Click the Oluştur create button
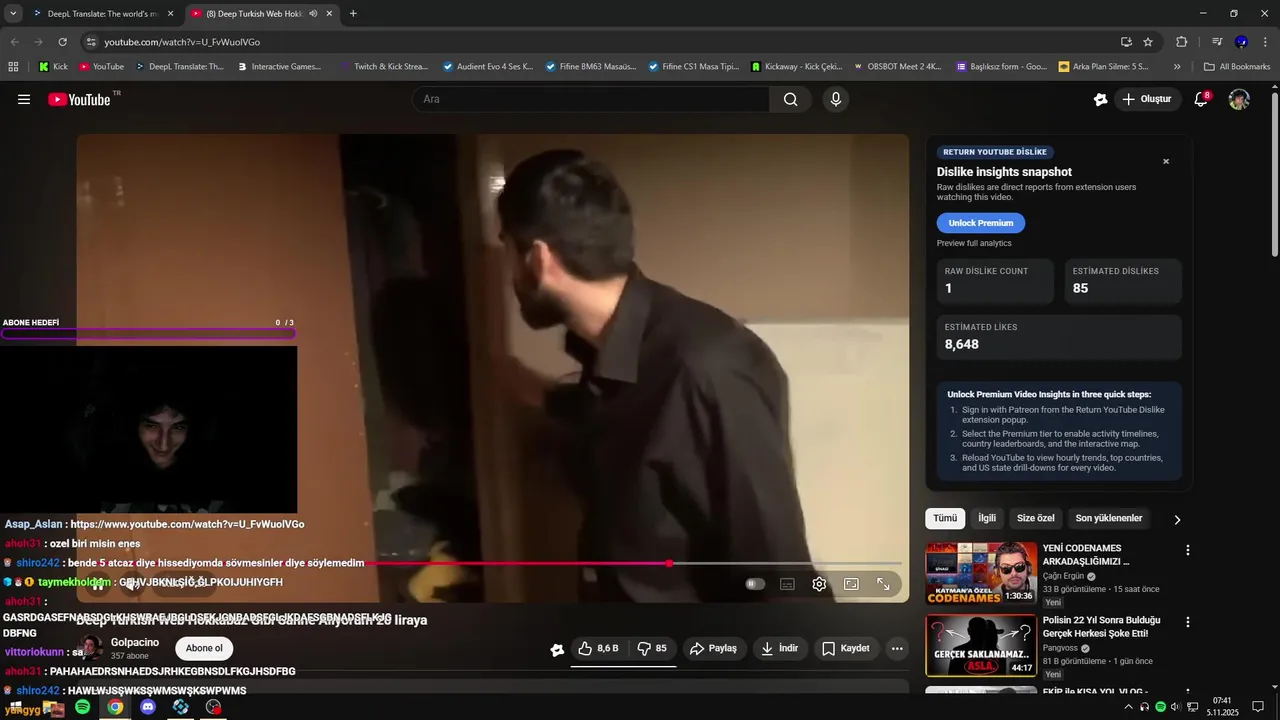Image resolution: width=1280 pixels, height=720 pixels. pos(1146,99)
